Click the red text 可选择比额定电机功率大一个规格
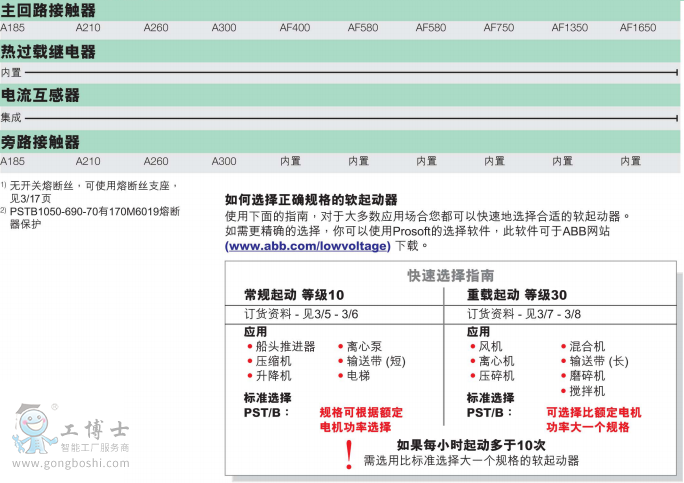684x483 pixels. click(593, 419)
